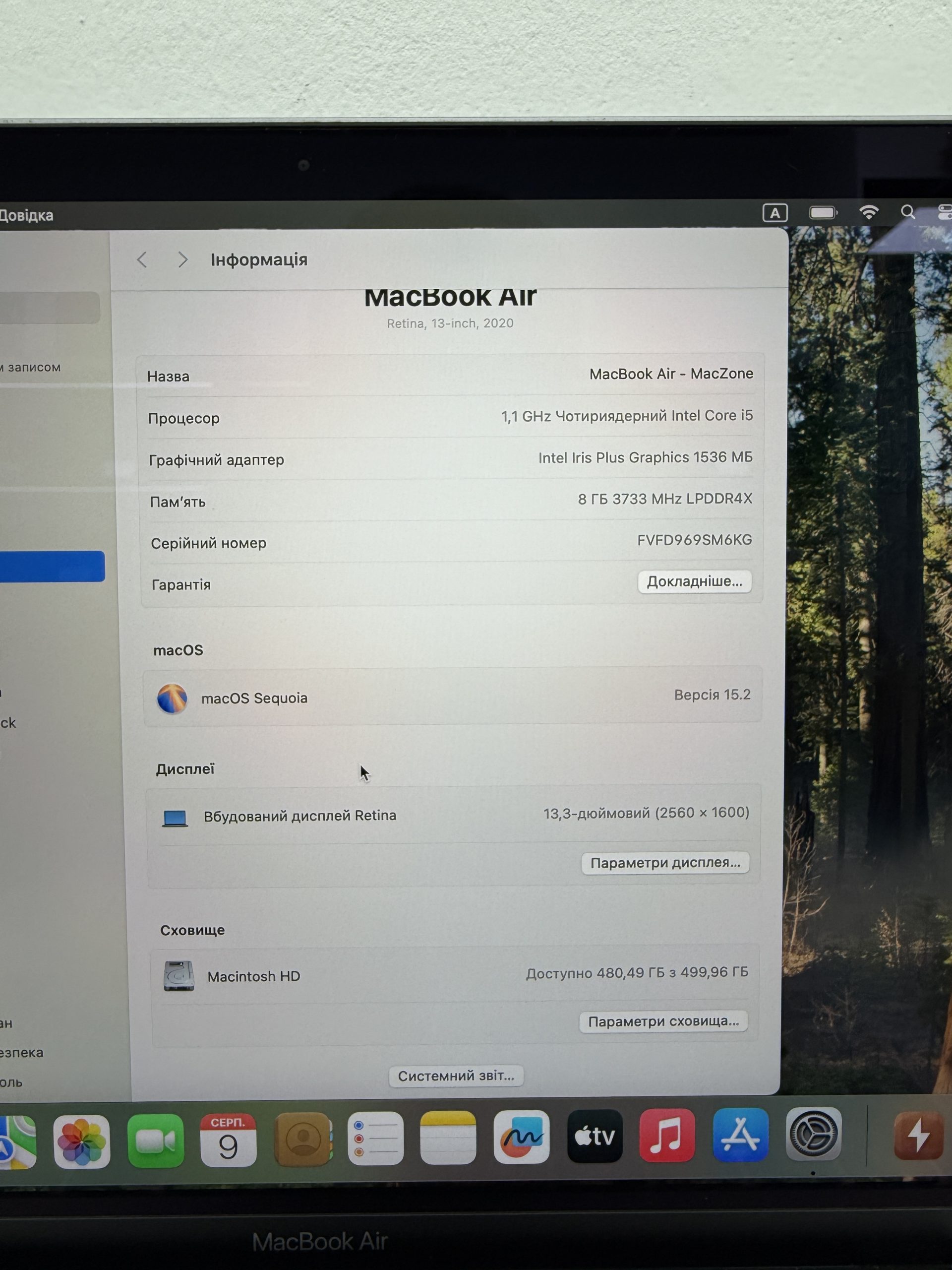
Task: Open the Apple TV app
Action: pos(595,1136)
